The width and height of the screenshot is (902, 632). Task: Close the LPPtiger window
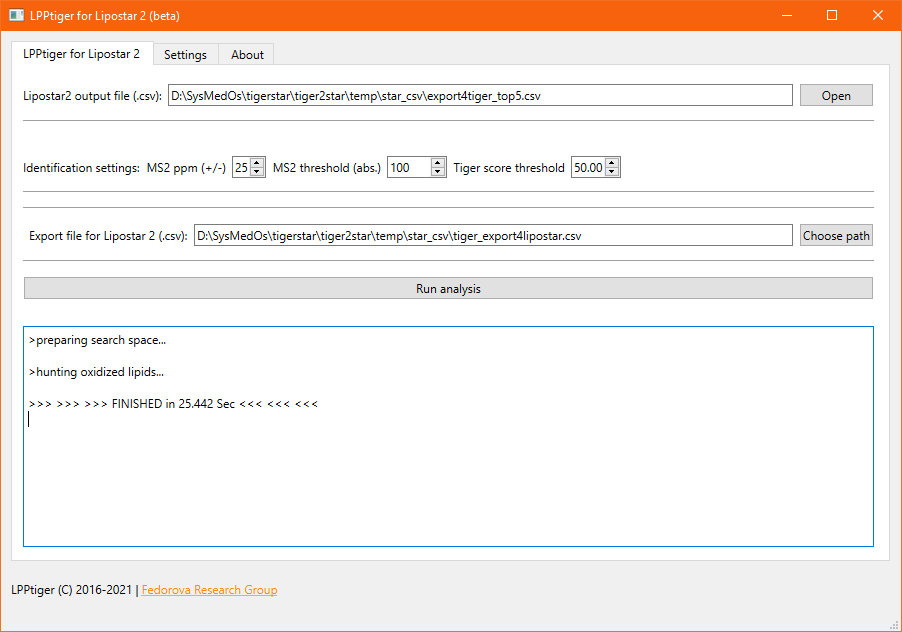pyautogui.click(x=878, y=16)
